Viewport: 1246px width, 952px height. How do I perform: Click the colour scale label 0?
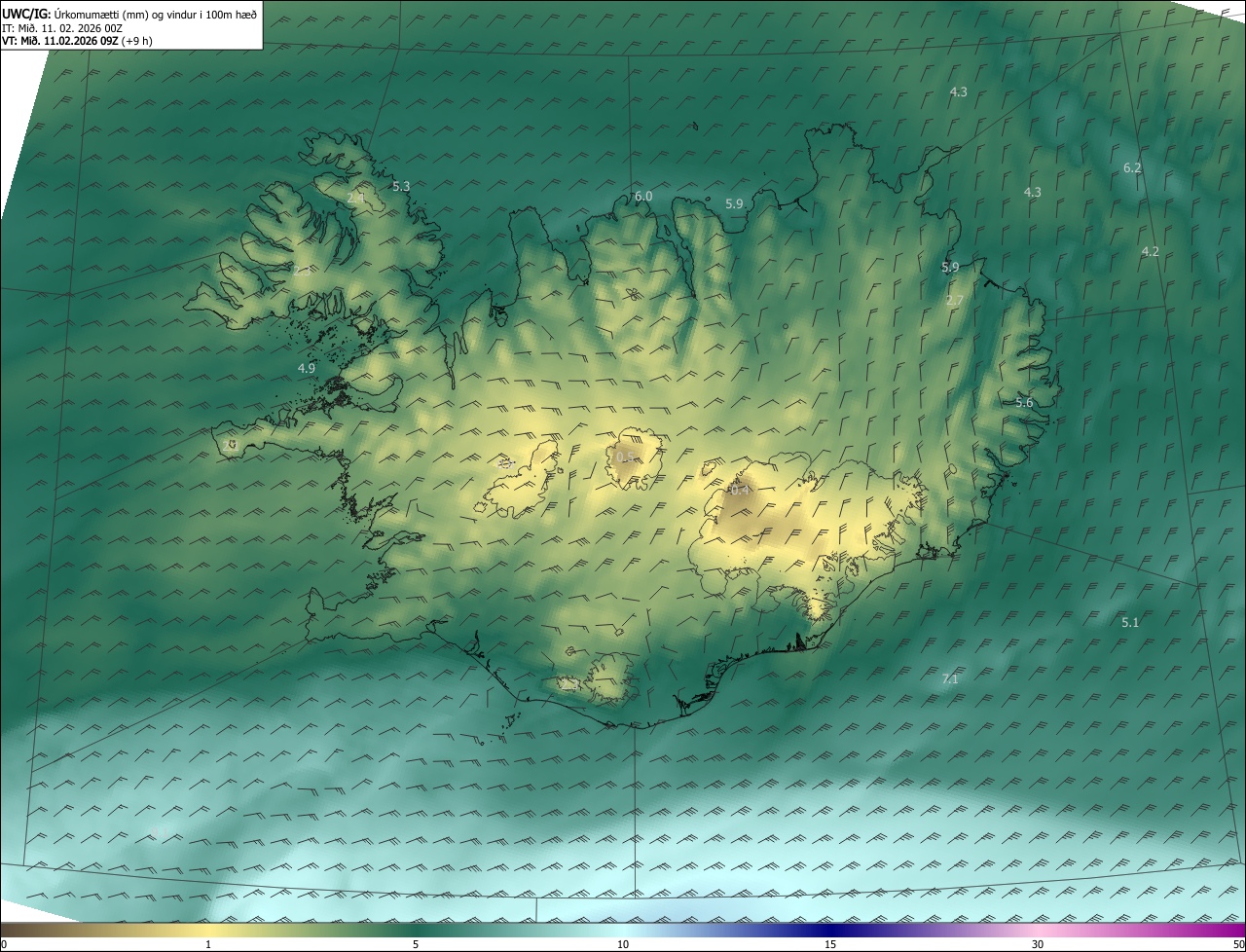(4, 945)
